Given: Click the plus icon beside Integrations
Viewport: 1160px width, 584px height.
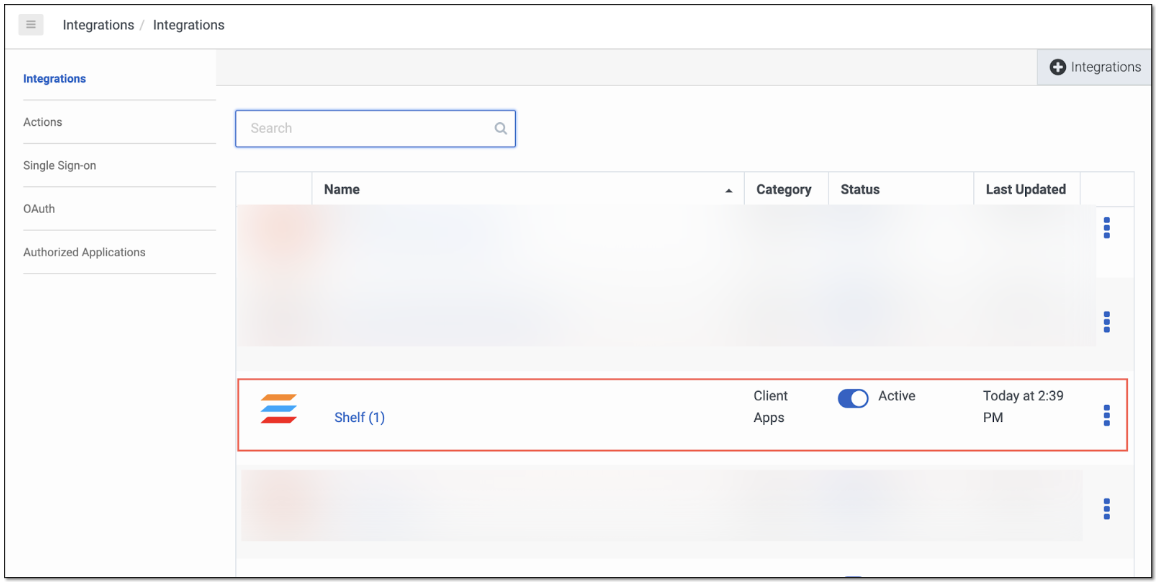Looking at the screenshot, I should point(1058,67).
